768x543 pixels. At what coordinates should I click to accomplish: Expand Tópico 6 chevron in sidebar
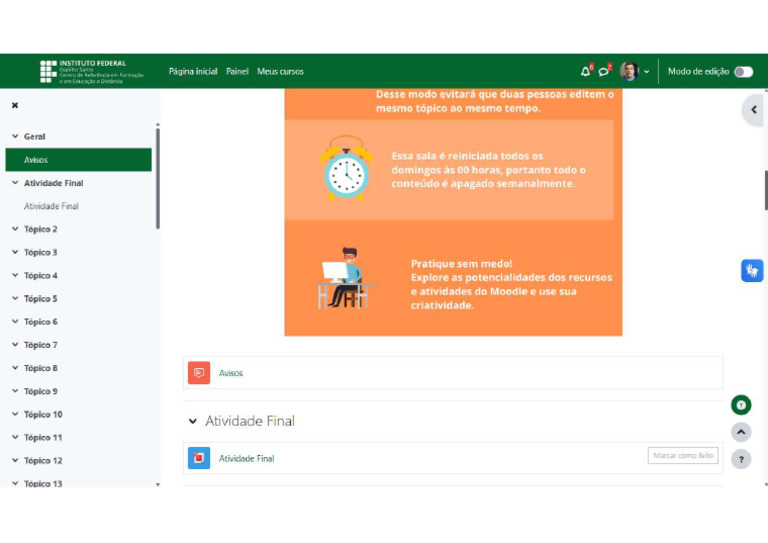coord(15,322)
